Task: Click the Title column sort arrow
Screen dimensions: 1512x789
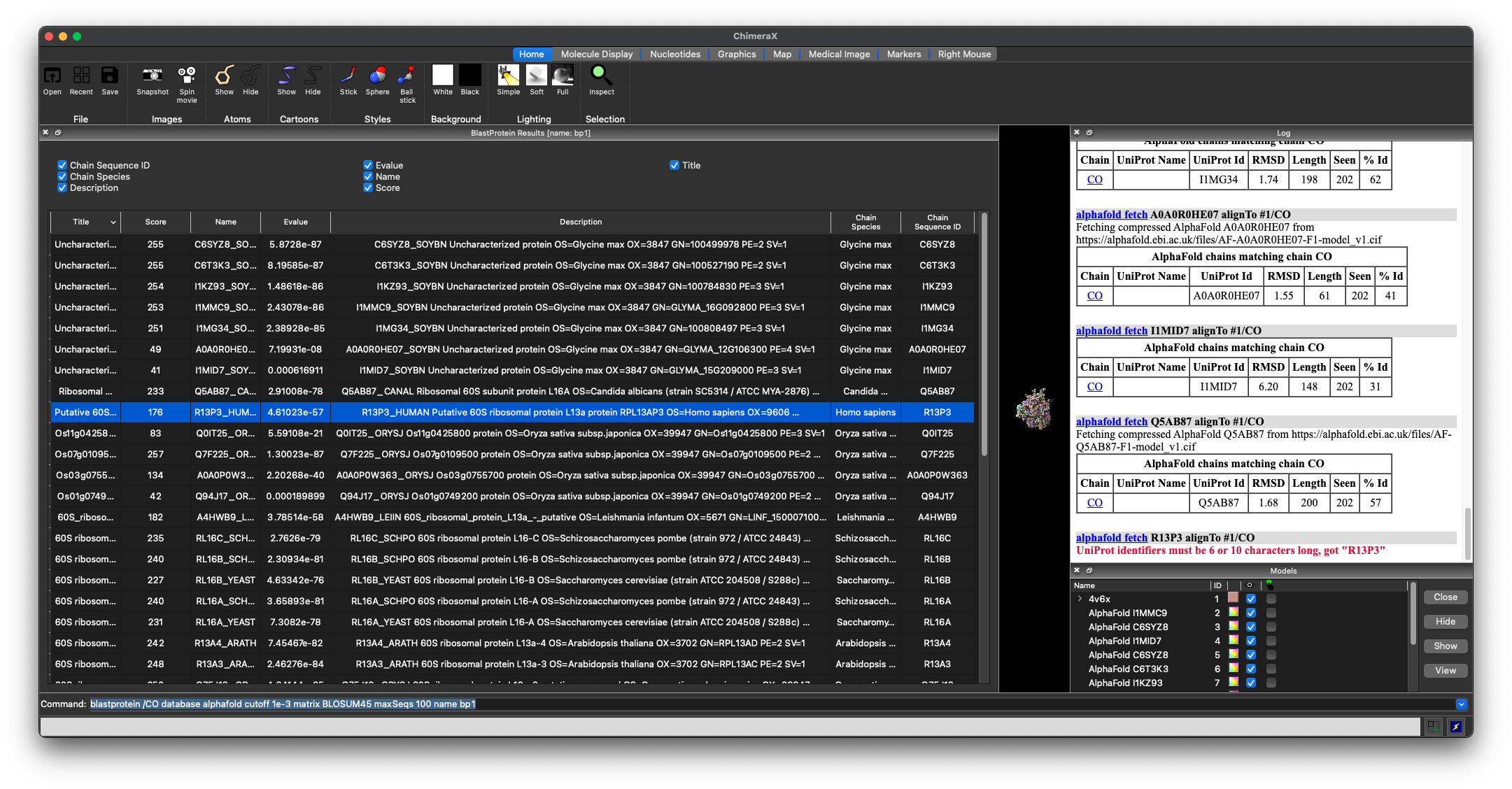Action: click(x=113, y=222)
